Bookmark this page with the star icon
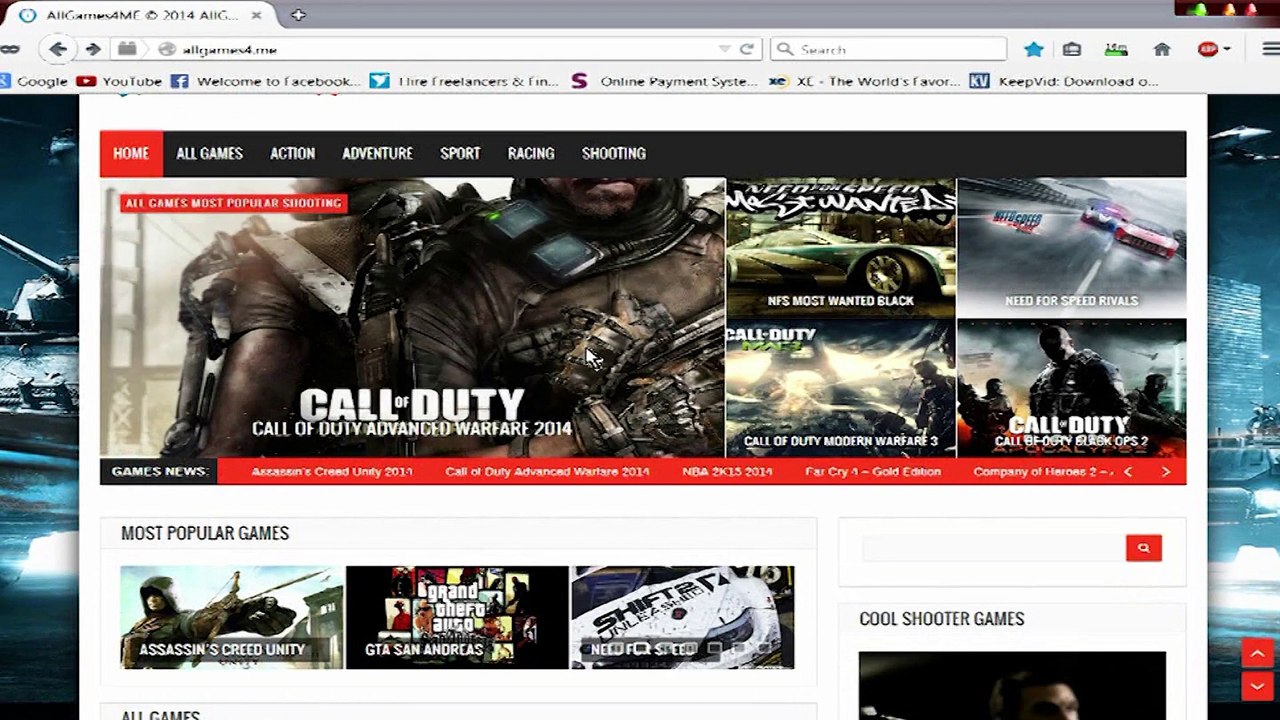Screen dimensions: 1280x720 1034,49
